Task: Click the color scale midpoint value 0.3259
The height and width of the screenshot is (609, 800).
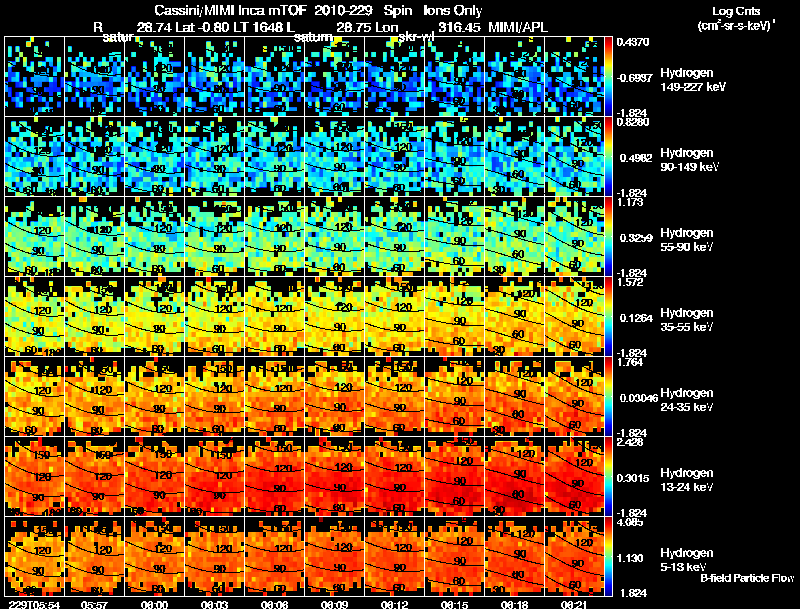Action: point(636,238)
